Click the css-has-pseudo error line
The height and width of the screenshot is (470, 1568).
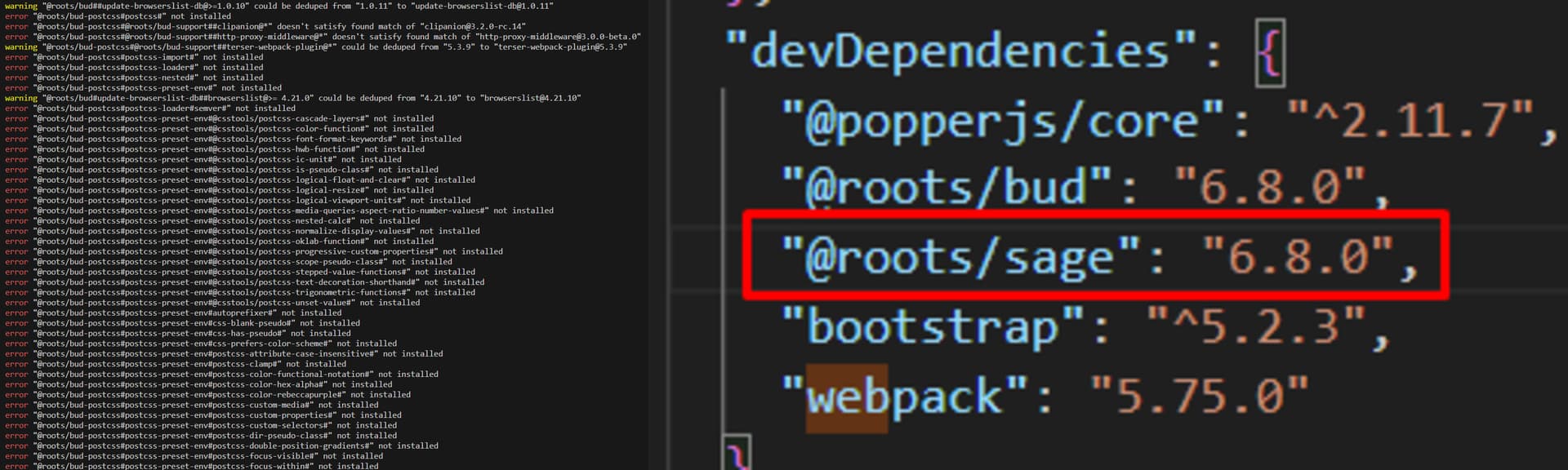coord(178,333)
